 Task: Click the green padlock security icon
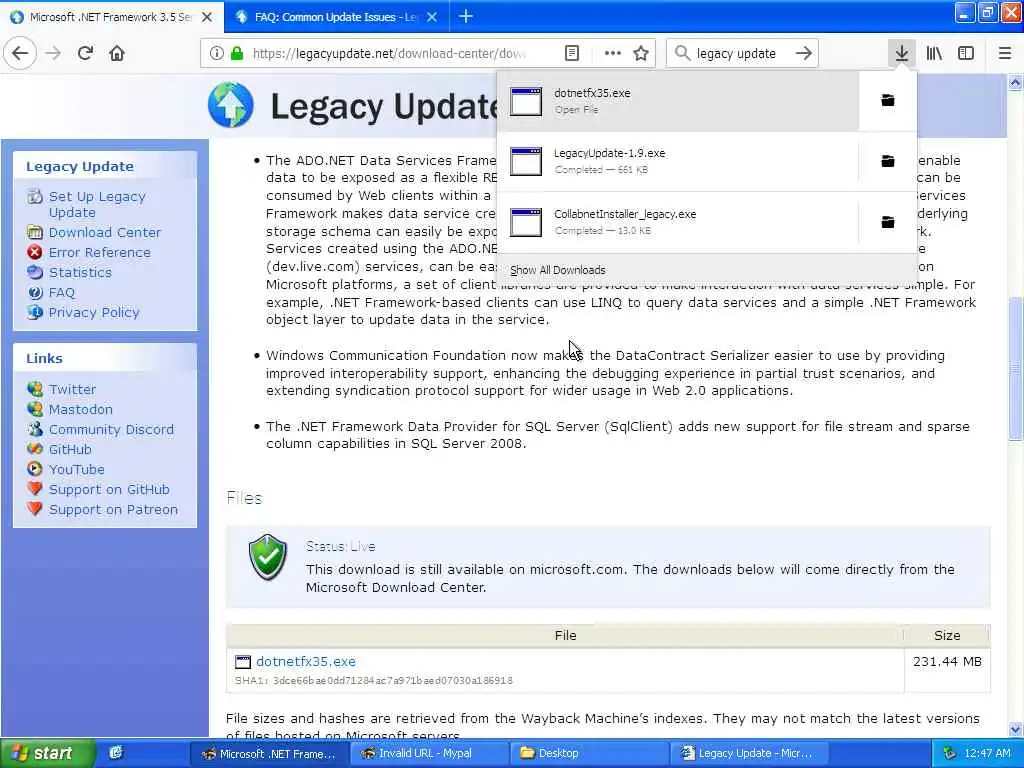237,53
